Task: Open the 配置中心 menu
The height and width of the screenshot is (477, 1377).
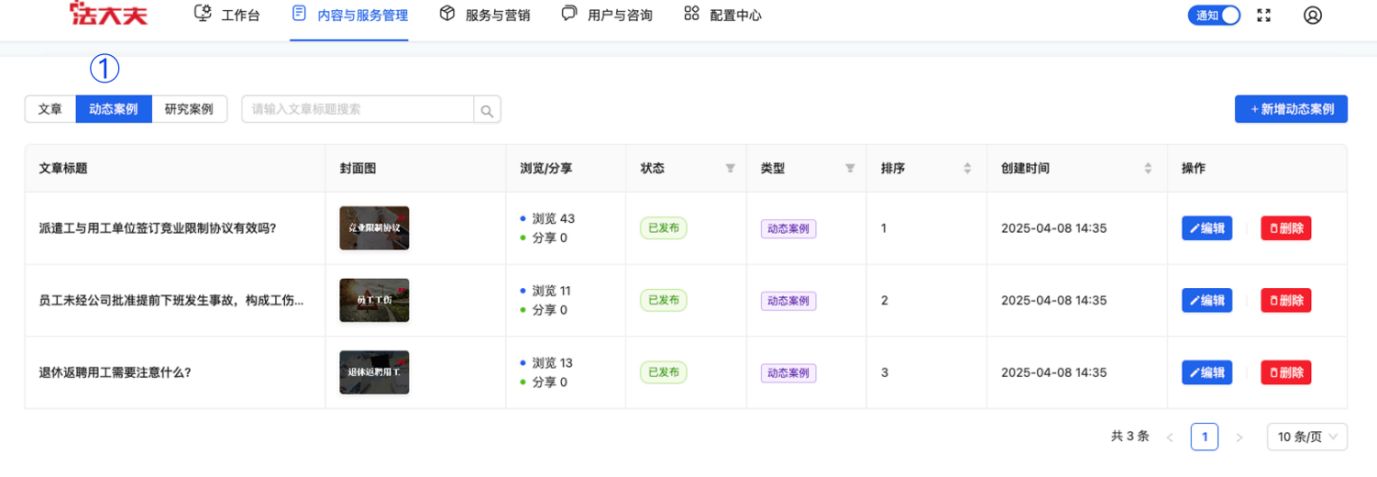Action: (723, 15)
